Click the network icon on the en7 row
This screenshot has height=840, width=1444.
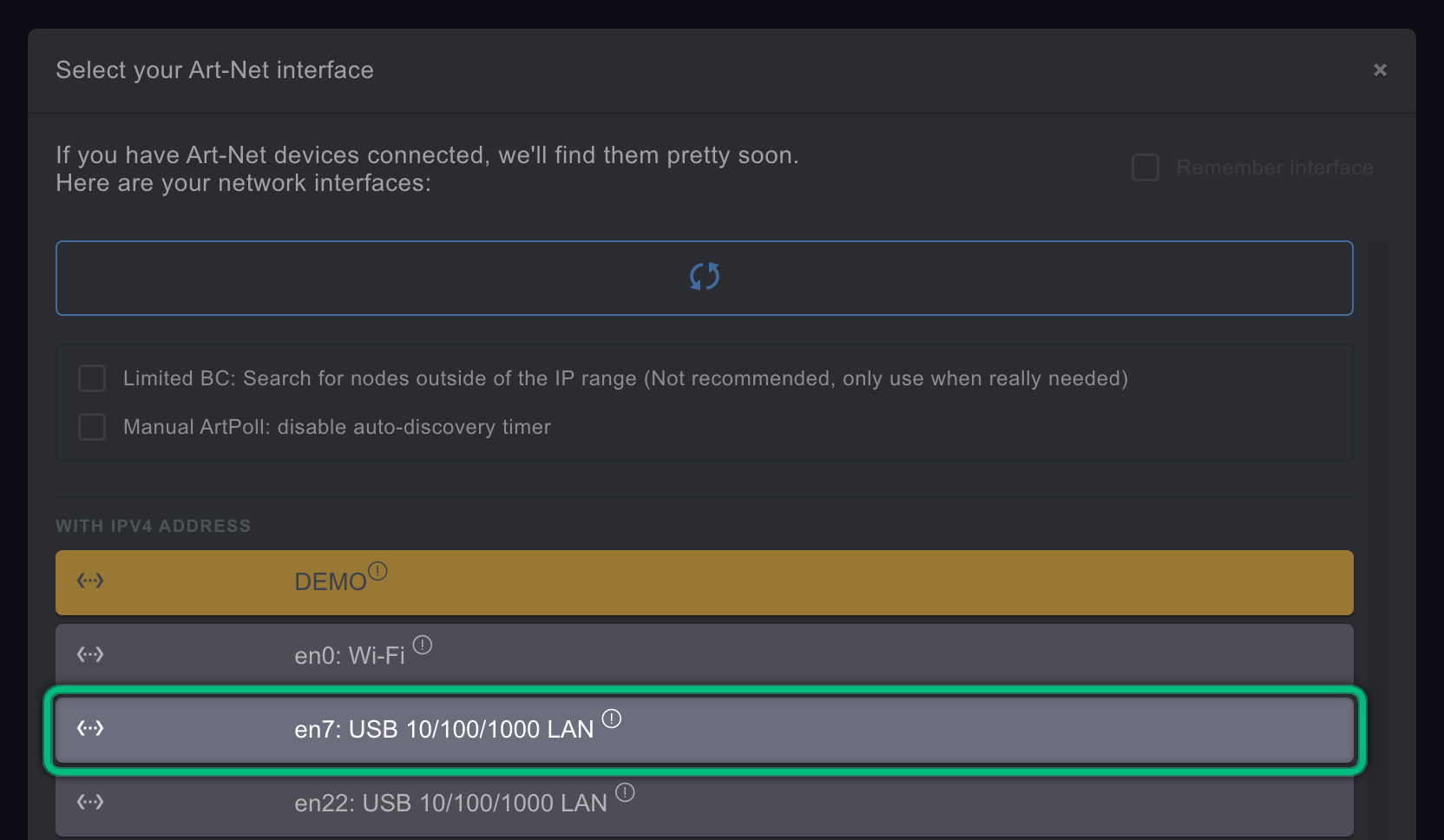pos(90,728)
